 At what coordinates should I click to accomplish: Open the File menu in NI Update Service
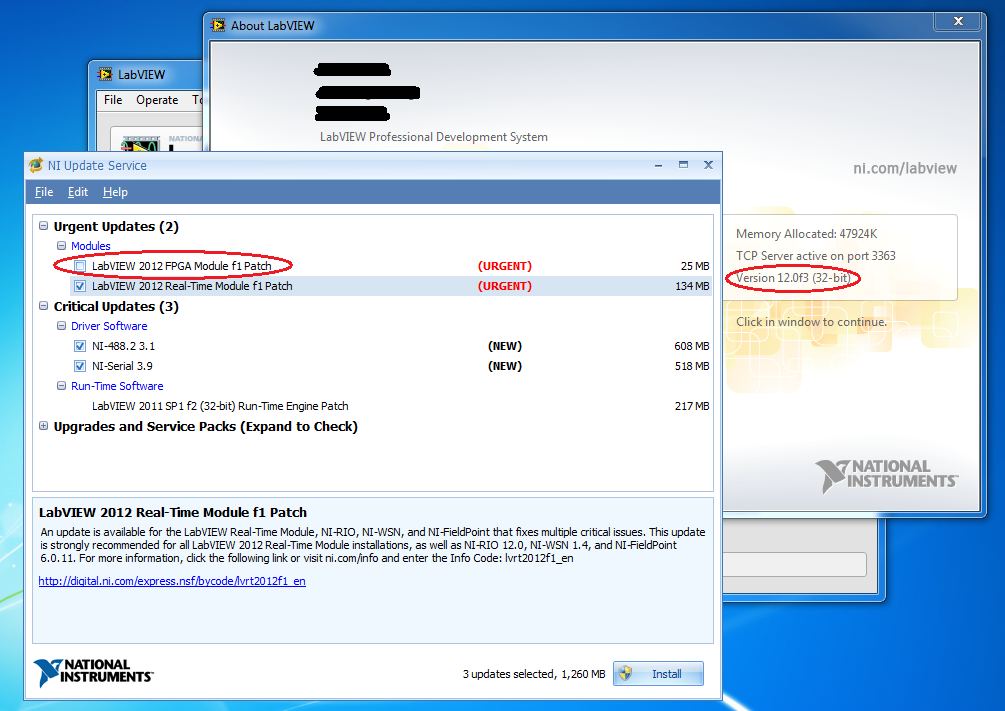[x=44, y=192]
